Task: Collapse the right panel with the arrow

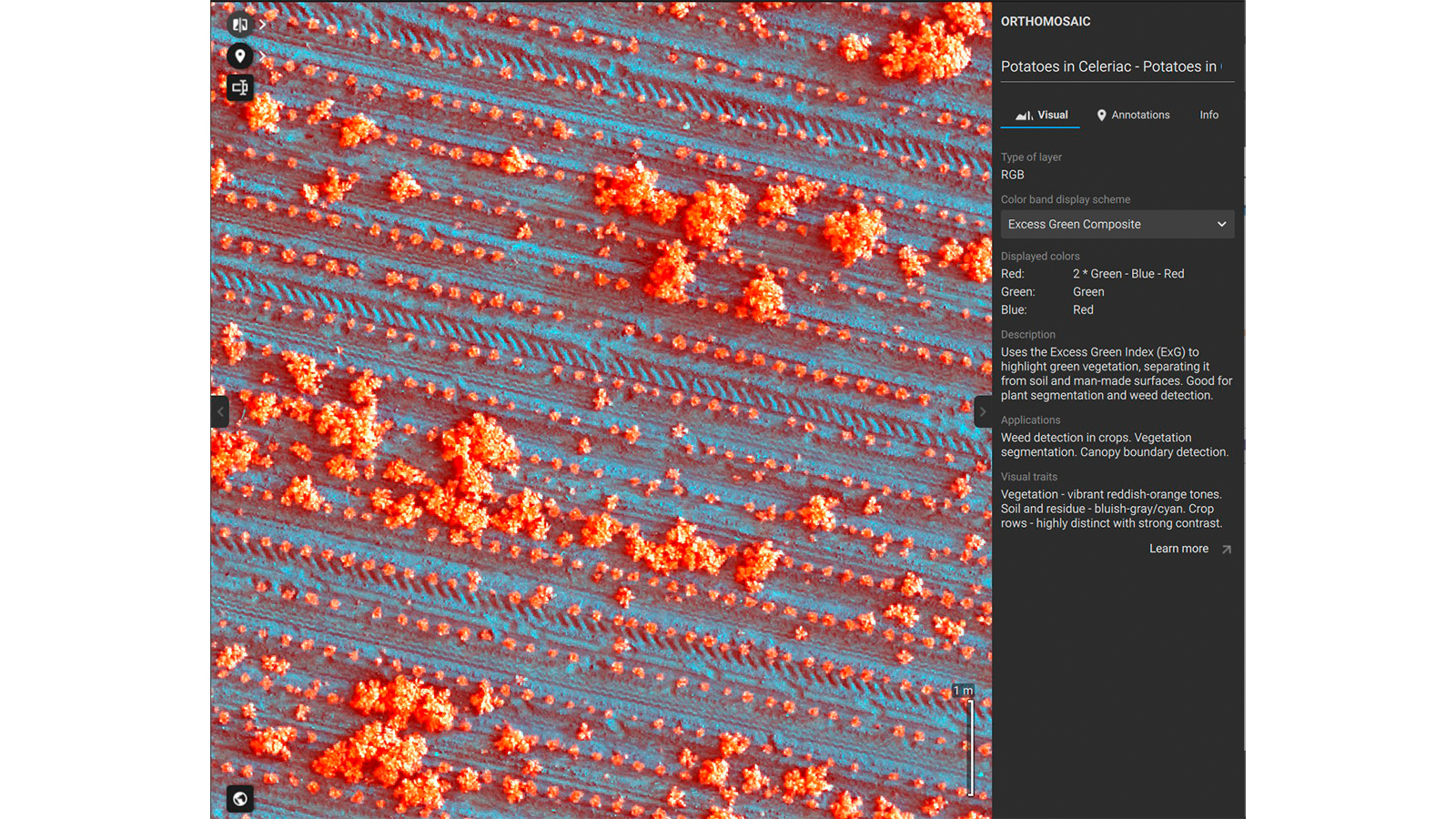Action: tap(983, 412)
